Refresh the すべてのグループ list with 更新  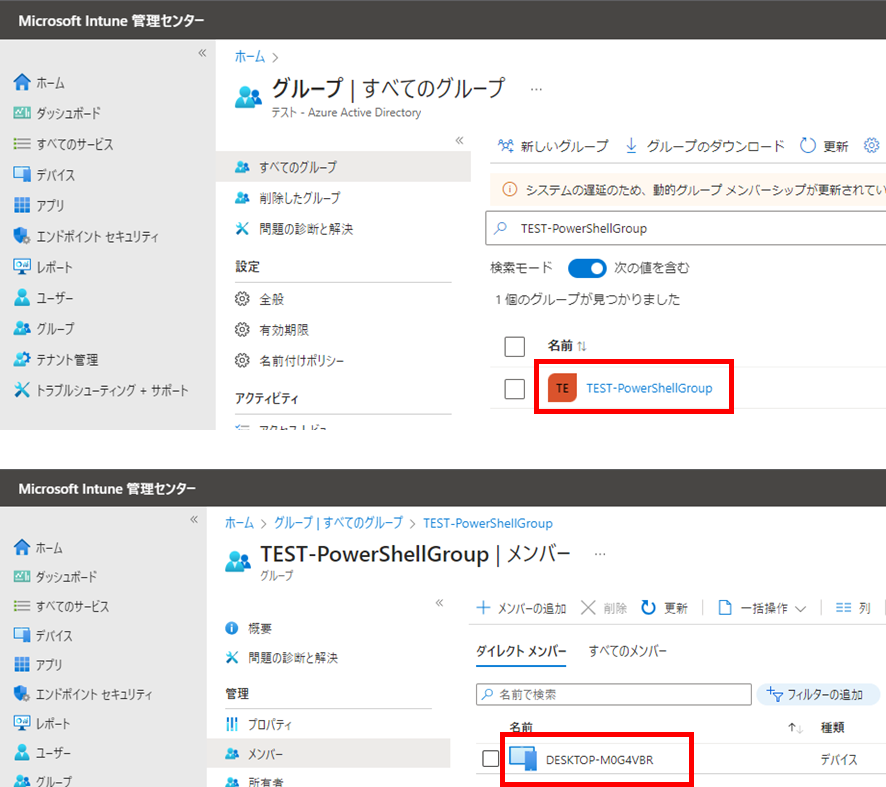[824, 146]
